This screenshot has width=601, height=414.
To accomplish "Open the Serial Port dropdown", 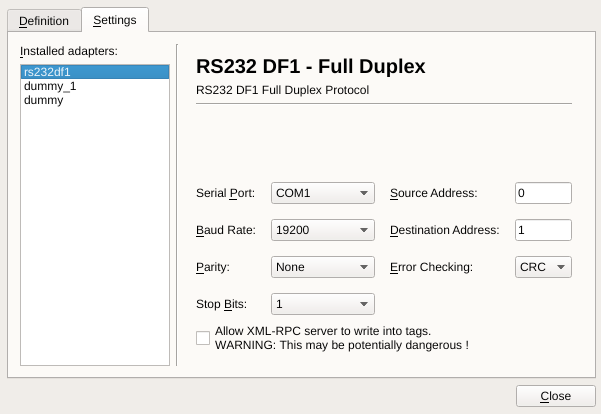I will click(x=322, y=193).
